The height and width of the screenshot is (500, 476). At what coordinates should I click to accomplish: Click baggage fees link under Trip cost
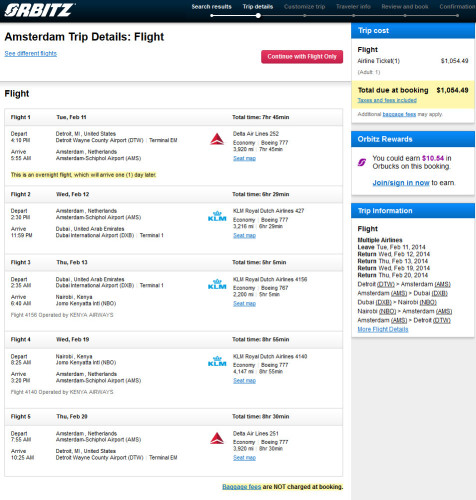point(399,114)
